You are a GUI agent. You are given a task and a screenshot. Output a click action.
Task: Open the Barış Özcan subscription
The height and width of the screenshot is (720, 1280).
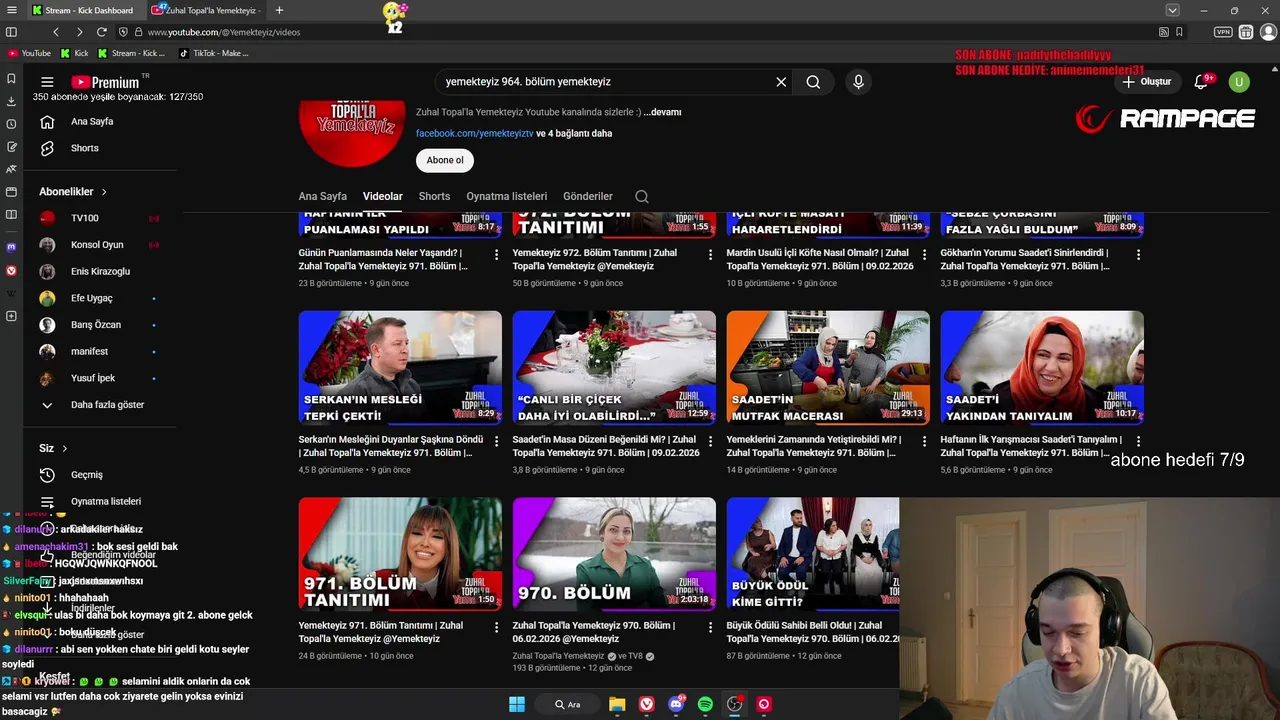[x=98, y=325]
